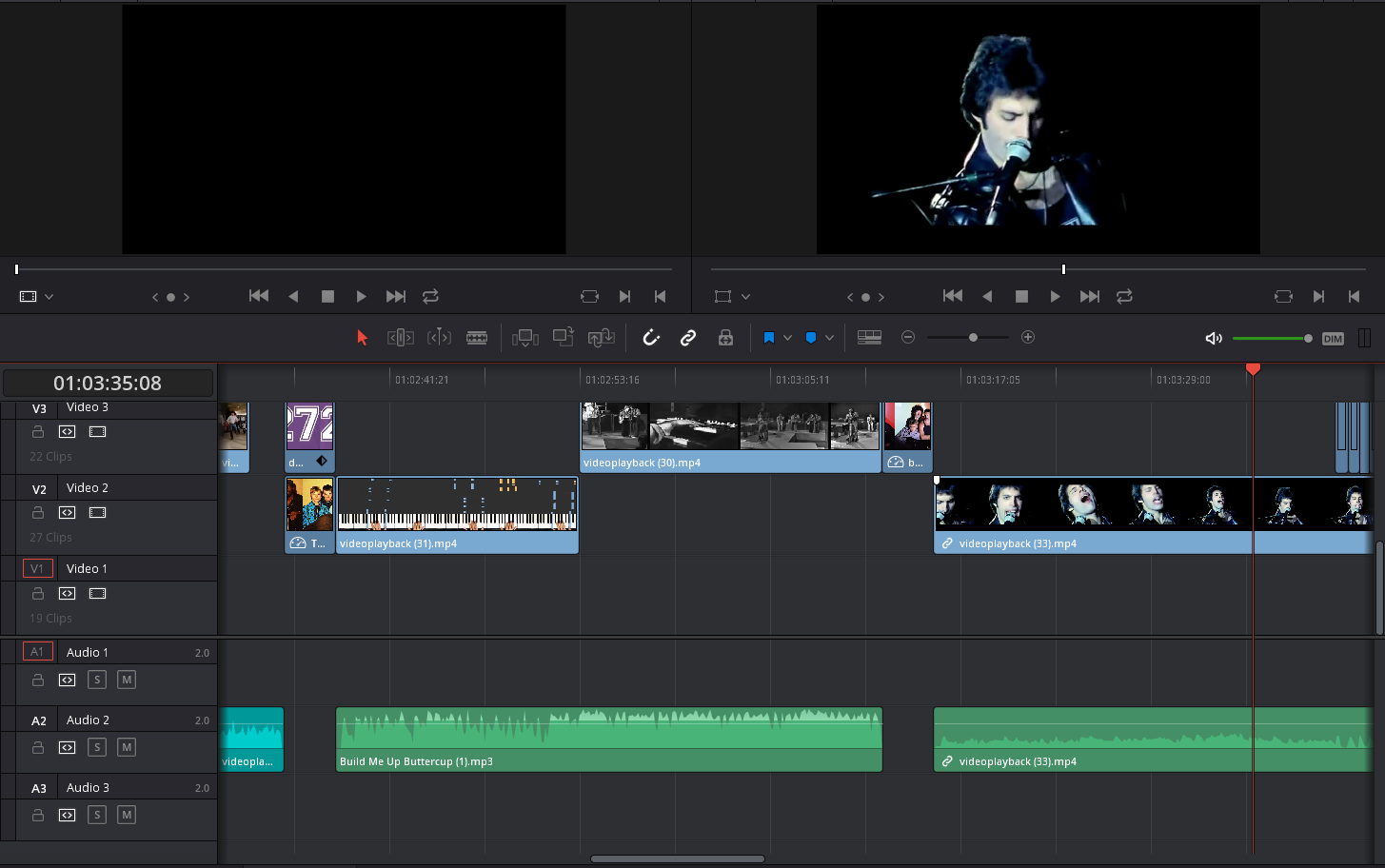Toggle linked selection chain icon

pos(687,337)
